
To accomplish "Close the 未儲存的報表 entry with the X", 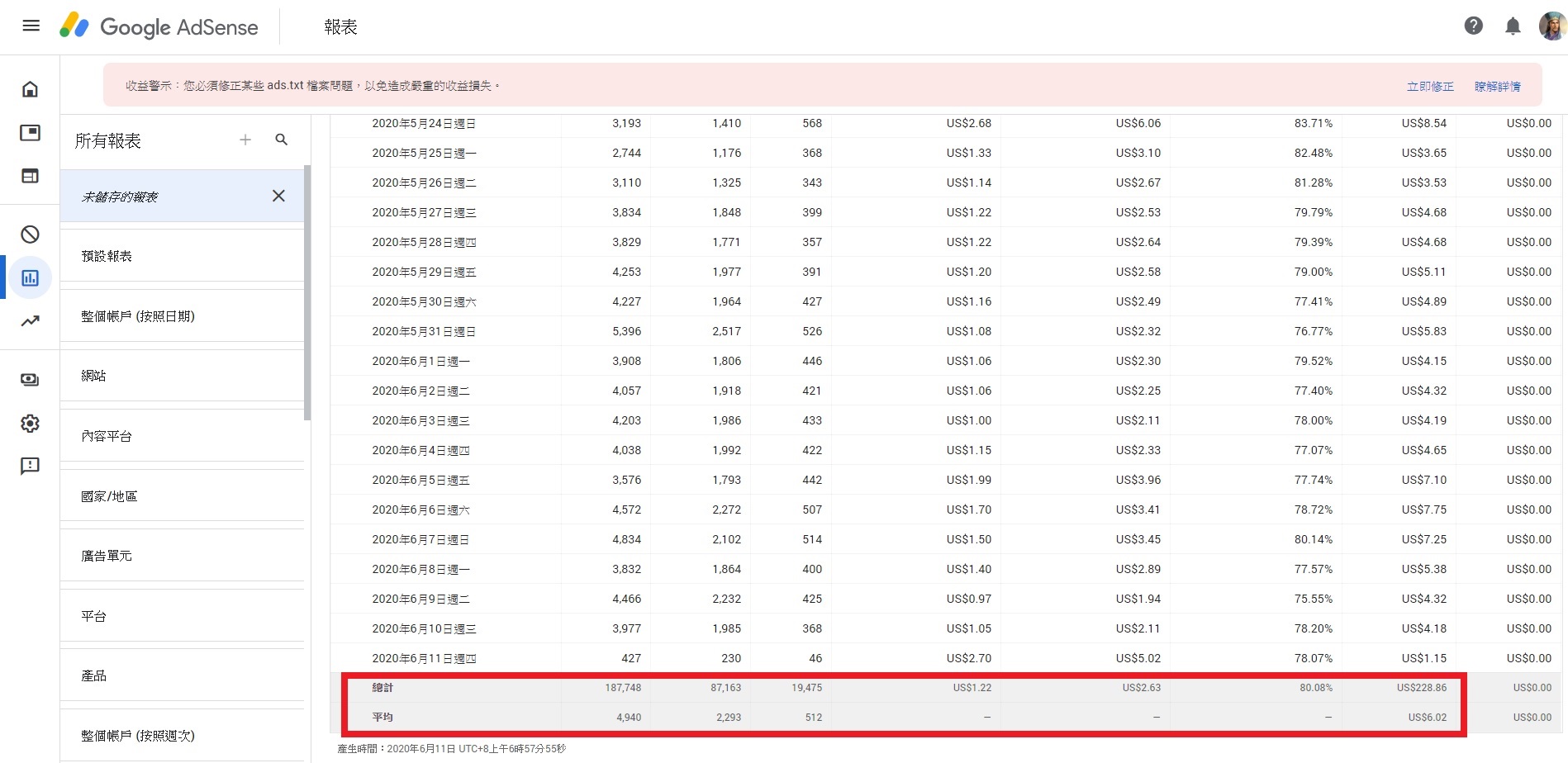I will 278,196.
